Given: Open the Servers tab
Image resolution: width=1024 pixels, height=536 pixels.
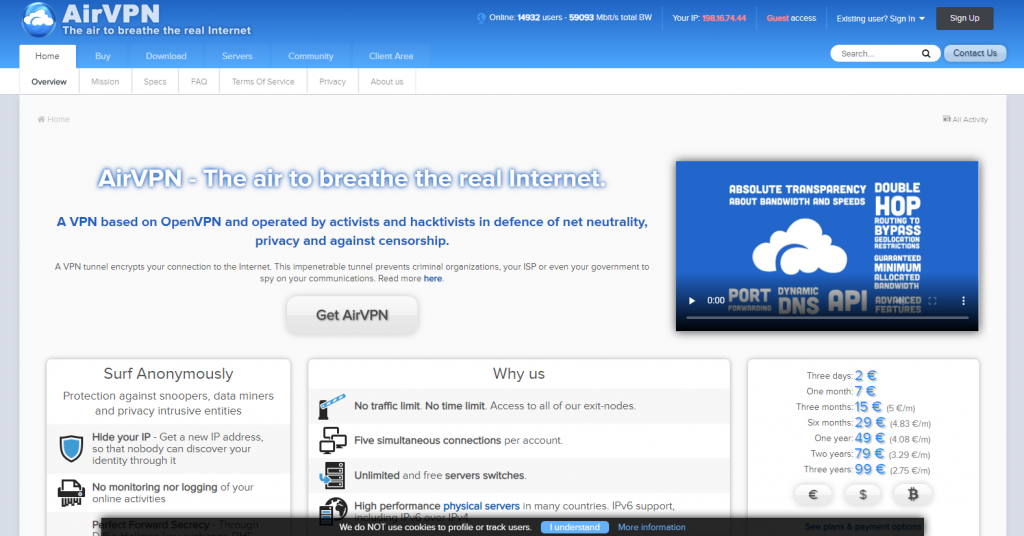Looking at the screenshot, I should (x=237, y=56).
